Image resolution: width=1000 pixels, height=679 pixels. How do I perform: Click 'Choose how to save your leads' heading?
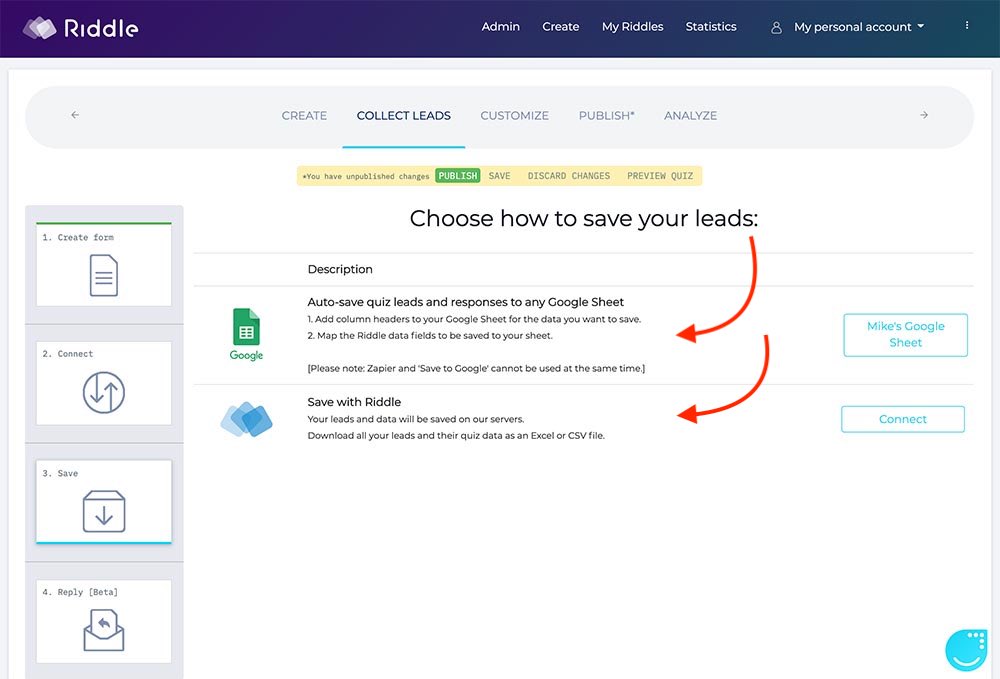[584, 219]
